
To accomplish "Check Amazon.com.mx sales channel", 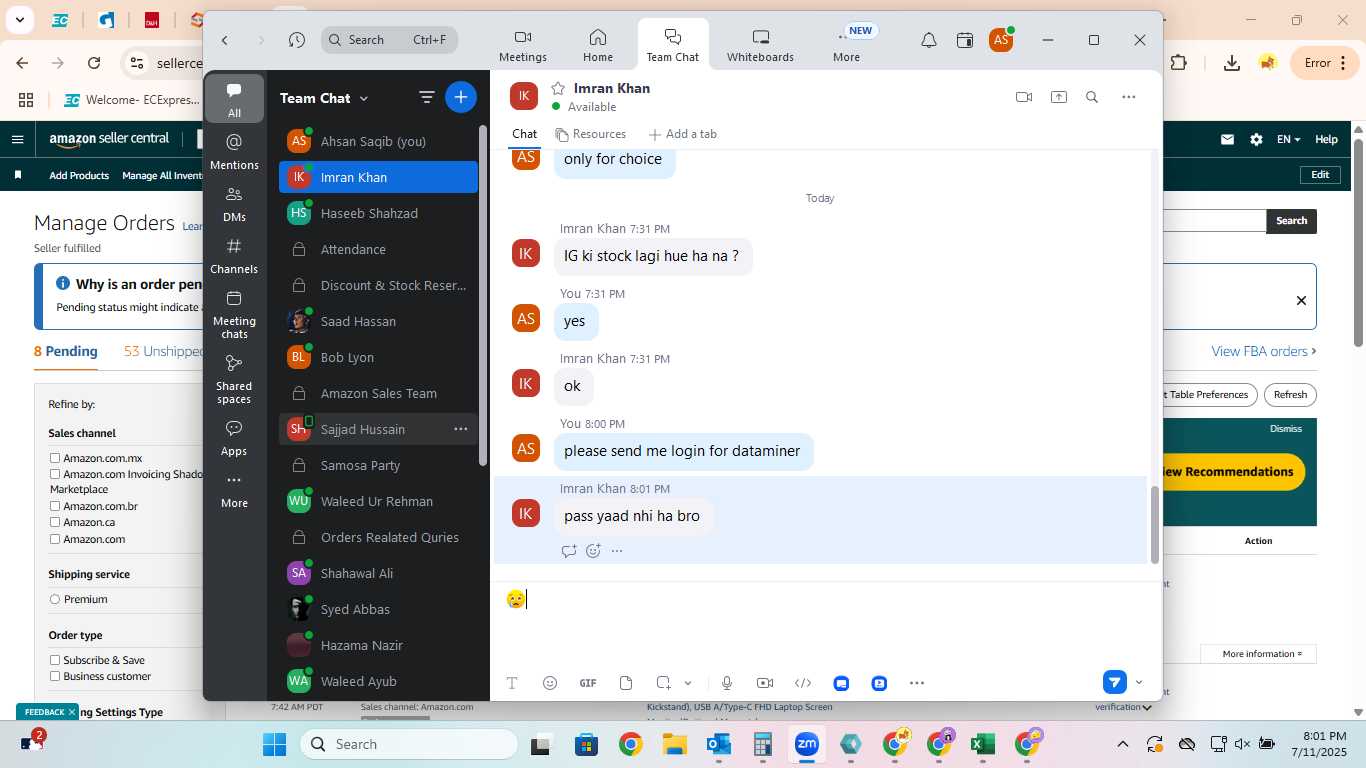I will 56,458.
